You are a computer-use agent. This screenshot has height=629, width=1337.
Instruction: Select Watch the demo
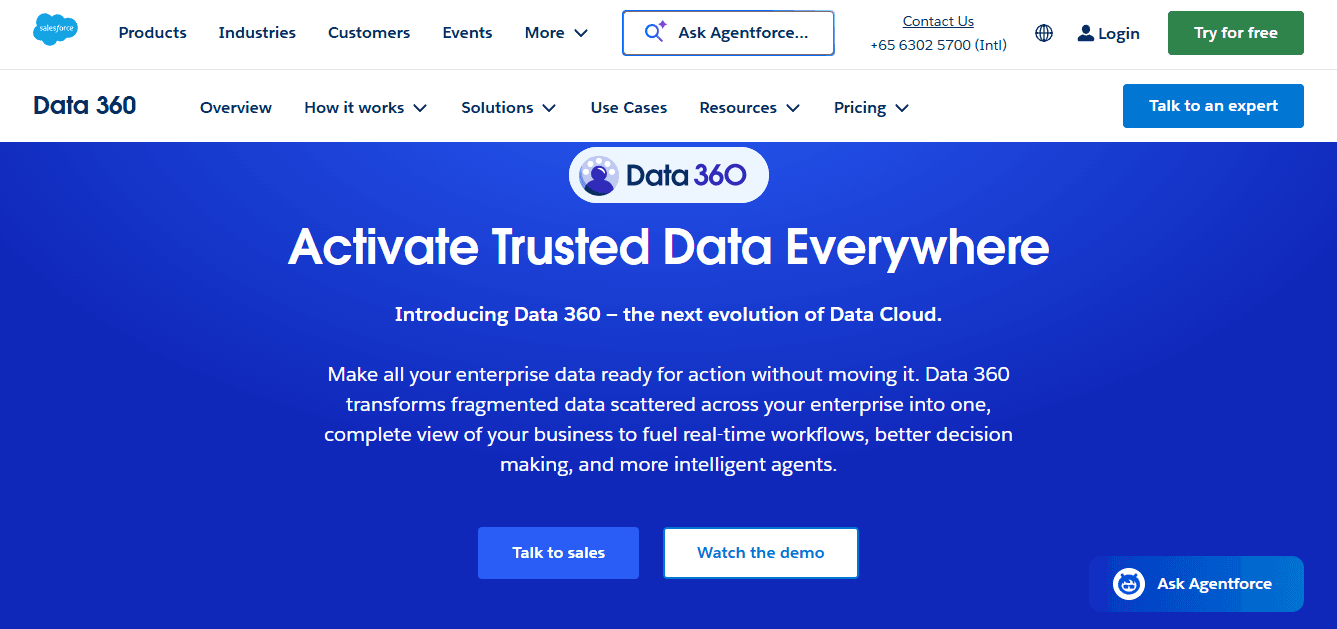click(x=760, y=552)
